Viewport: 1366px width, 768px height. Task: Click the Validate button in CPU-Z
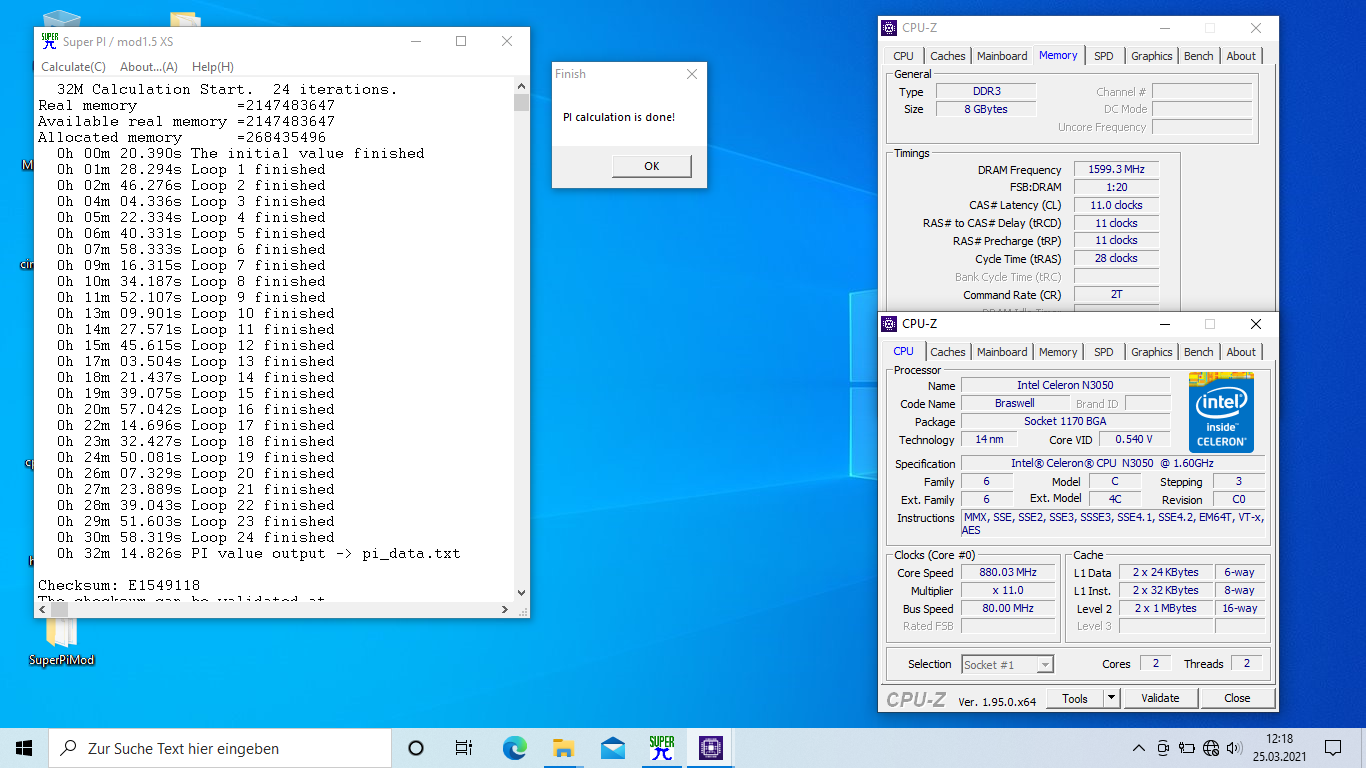(x=1160, y=698)
